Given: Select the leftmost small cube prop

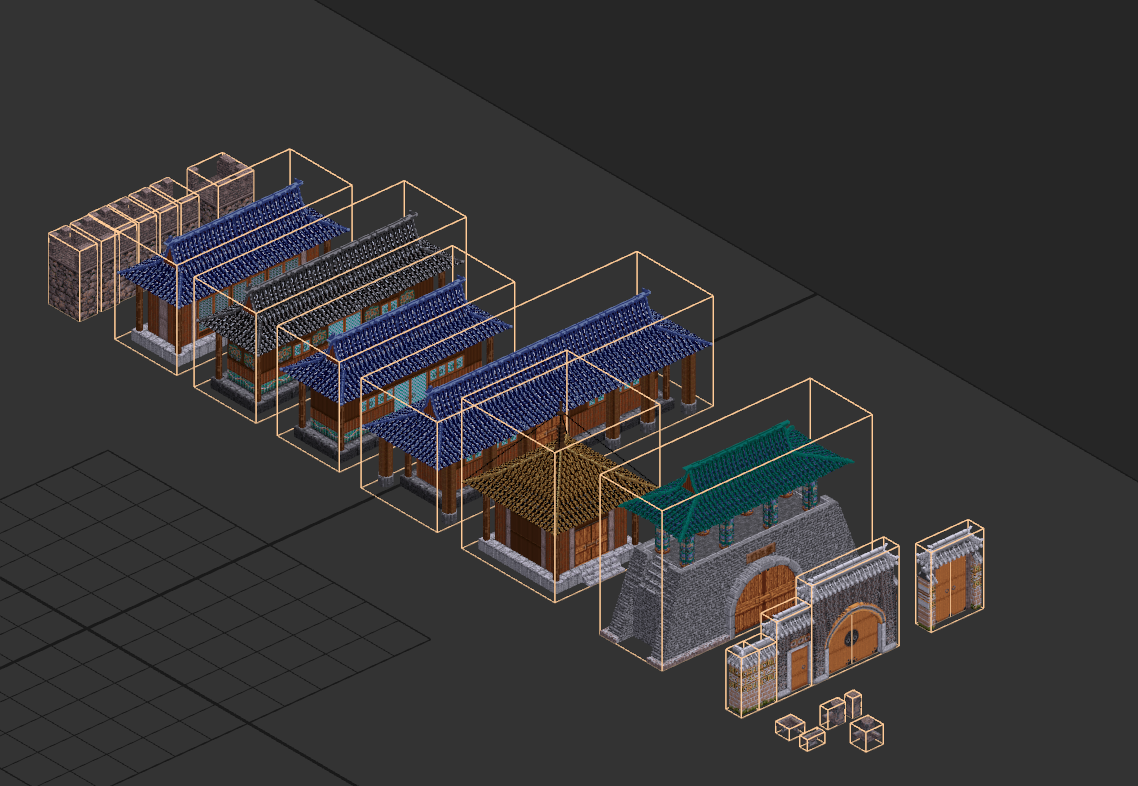Looking at the screenshot, I should (790, 726).
